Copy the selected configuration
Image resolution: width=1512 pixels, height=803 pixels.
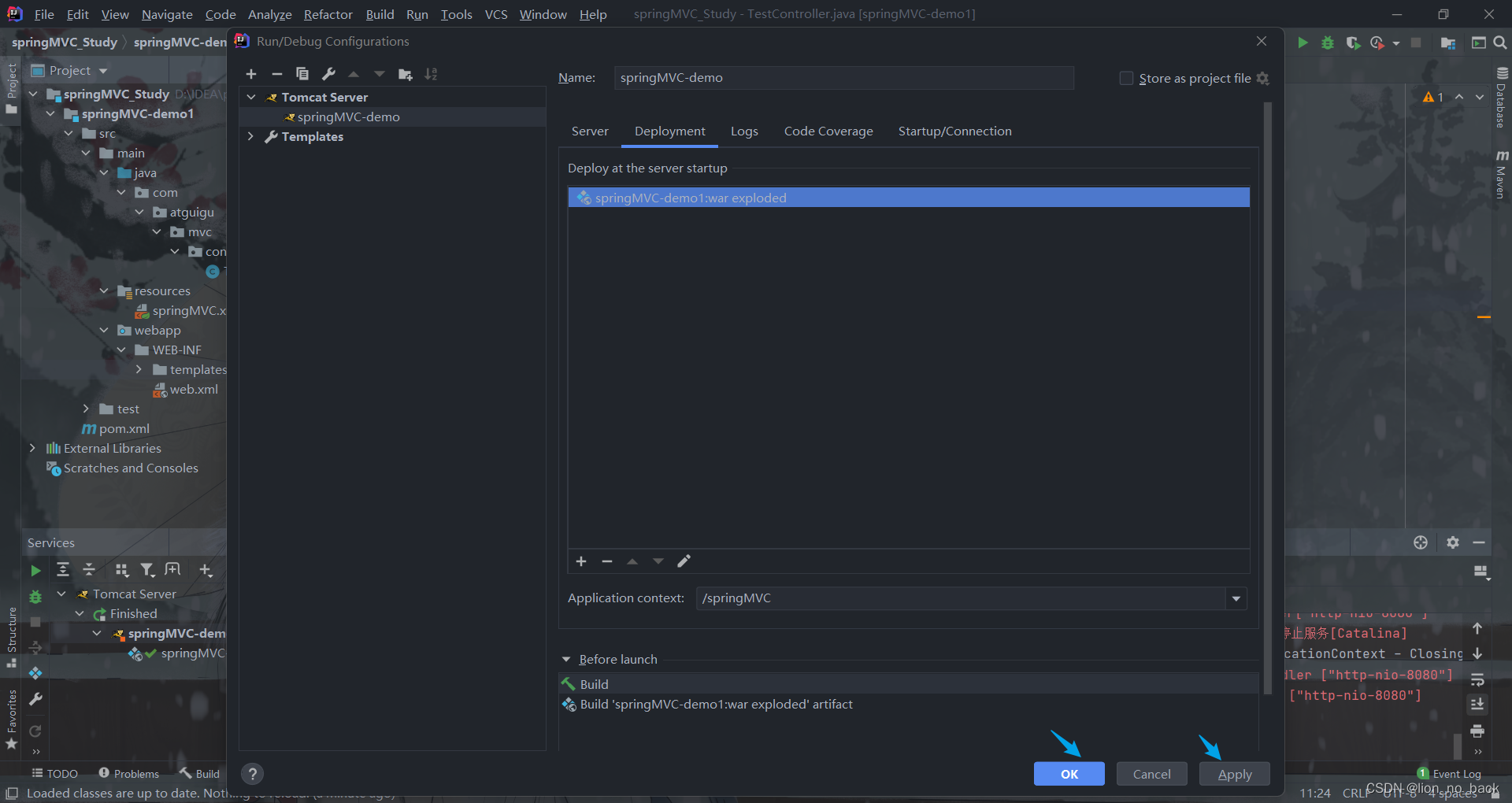[302, 74]
